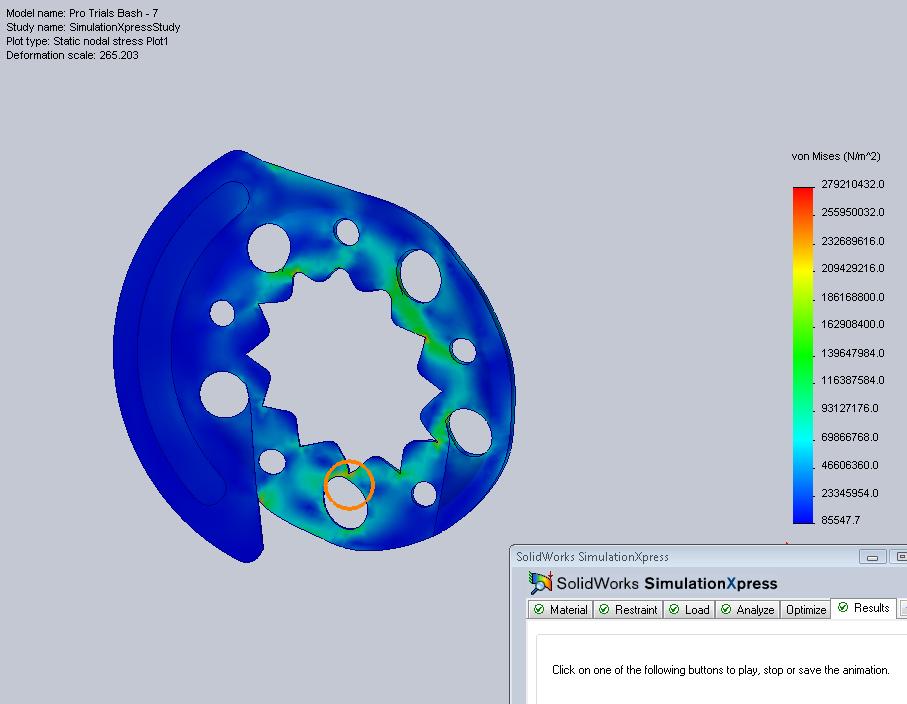Click the legend value 255950032.0
This screenshot has width=907, height=704.
853,212
